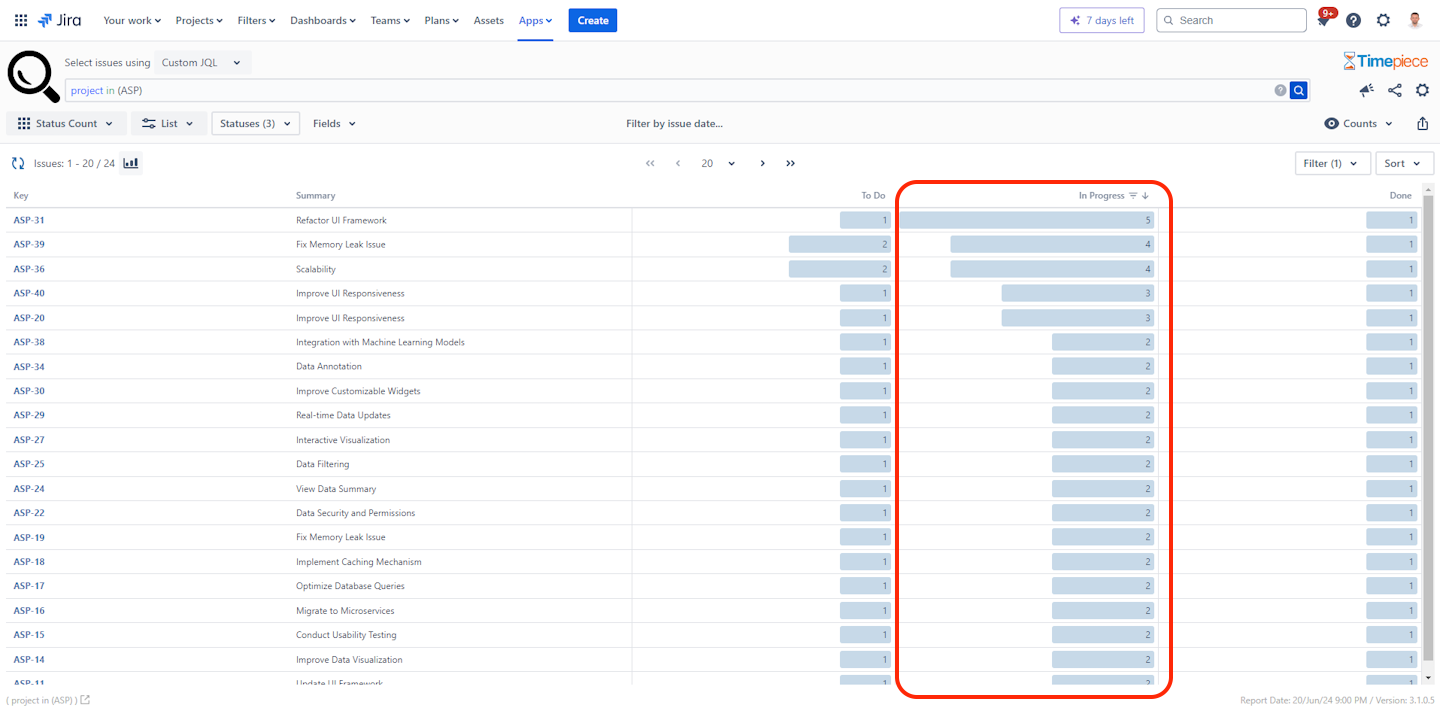Open the Jira app switcher grid
The height and width of the screenshot is (714, 1440).
click(20, 20)
